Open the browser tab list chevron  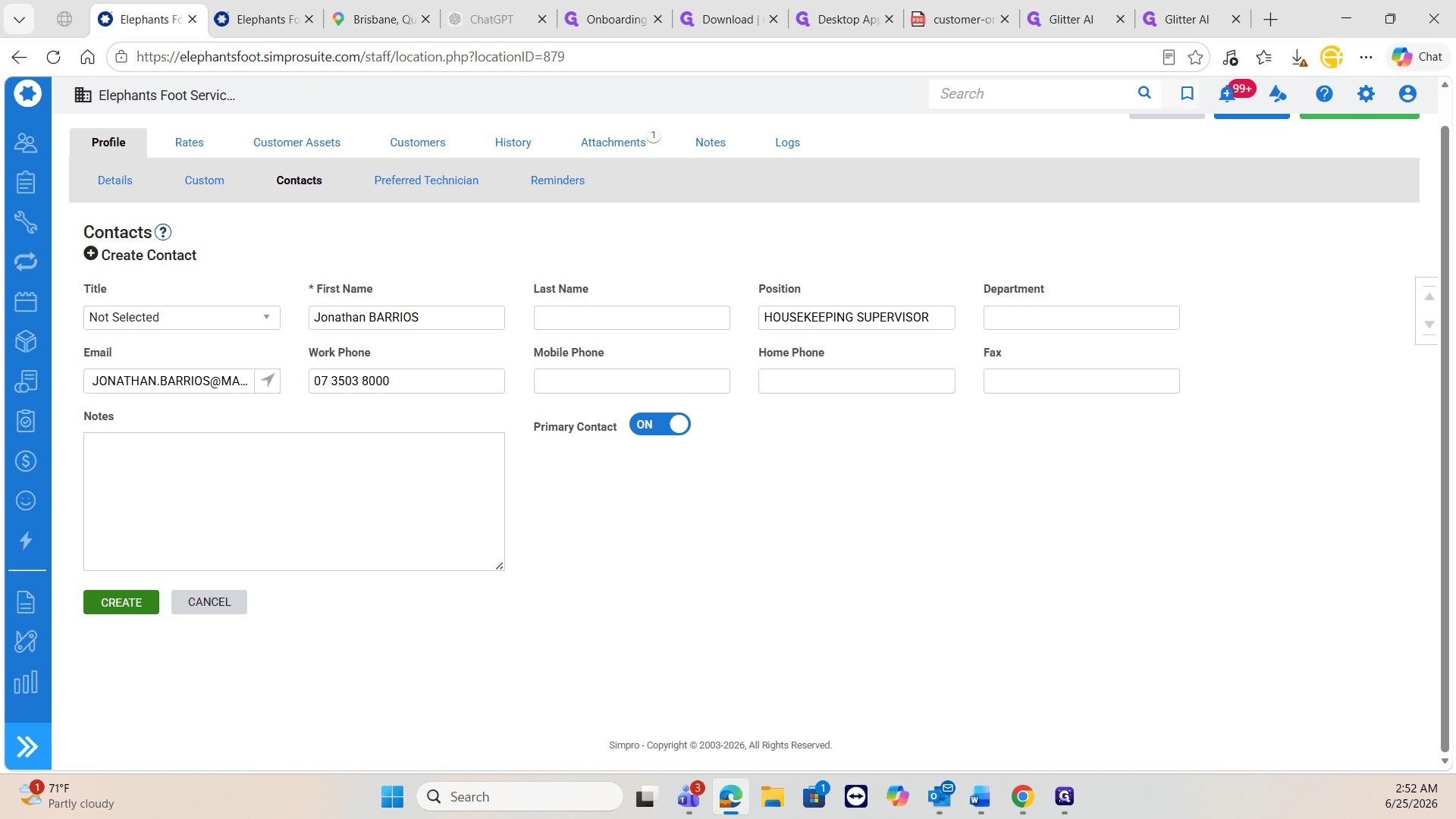(19, 19)
